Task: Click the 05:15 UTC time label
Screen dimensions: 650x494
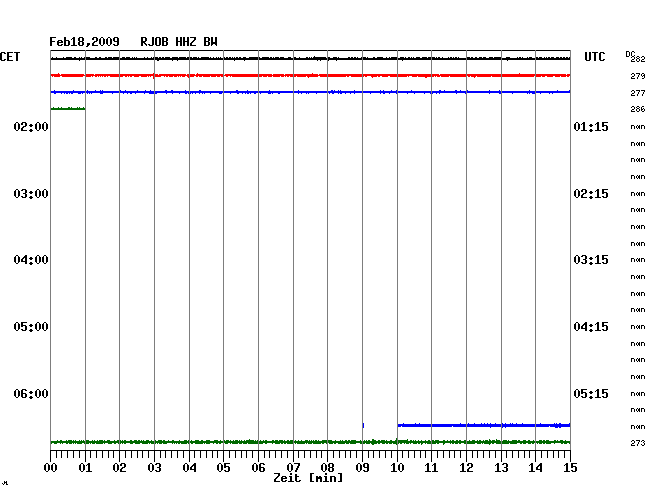Action: tap(591, 393)
